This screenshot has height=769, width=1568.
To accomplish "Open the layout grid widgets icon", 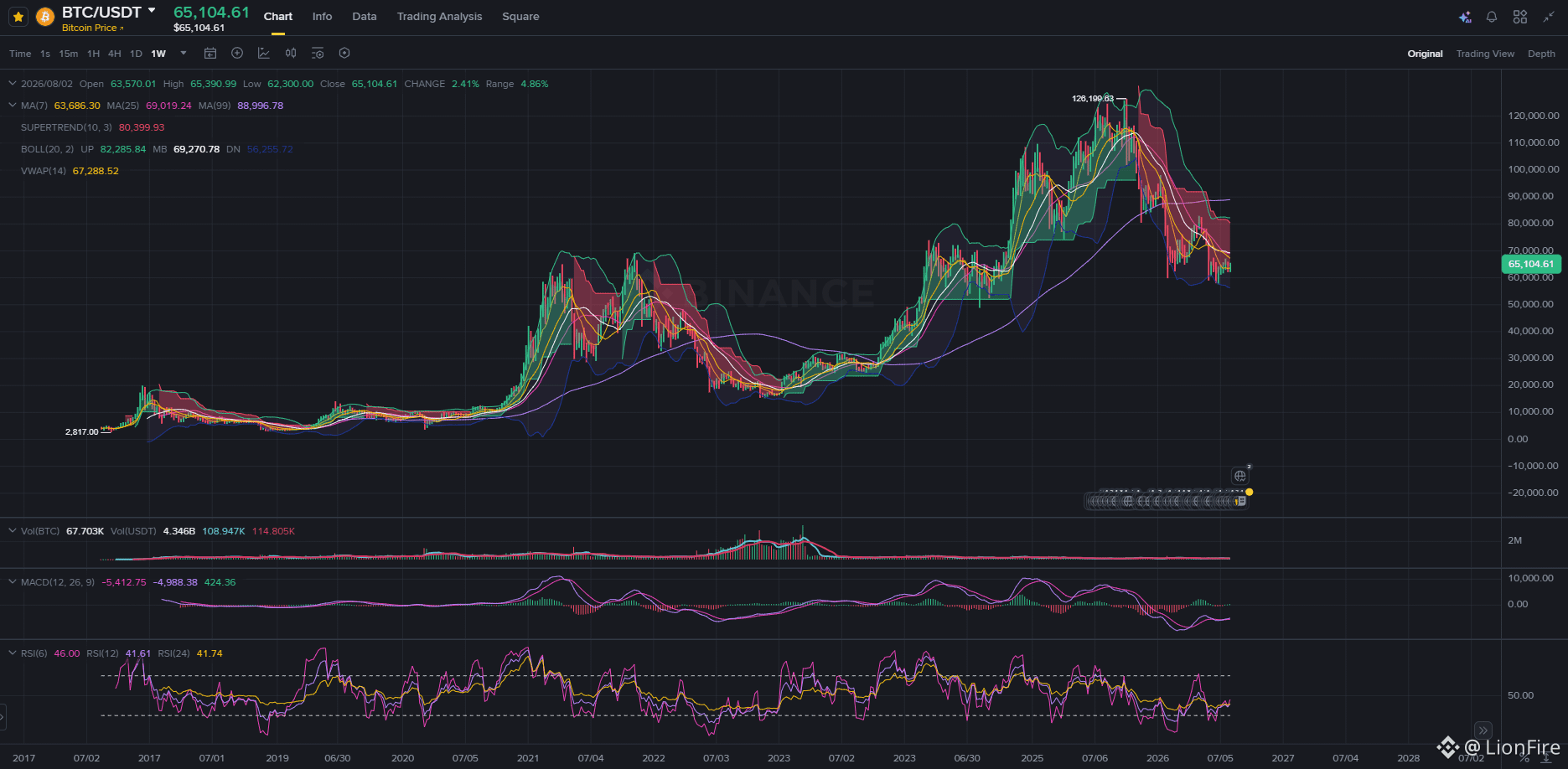I will (1520, 17).
